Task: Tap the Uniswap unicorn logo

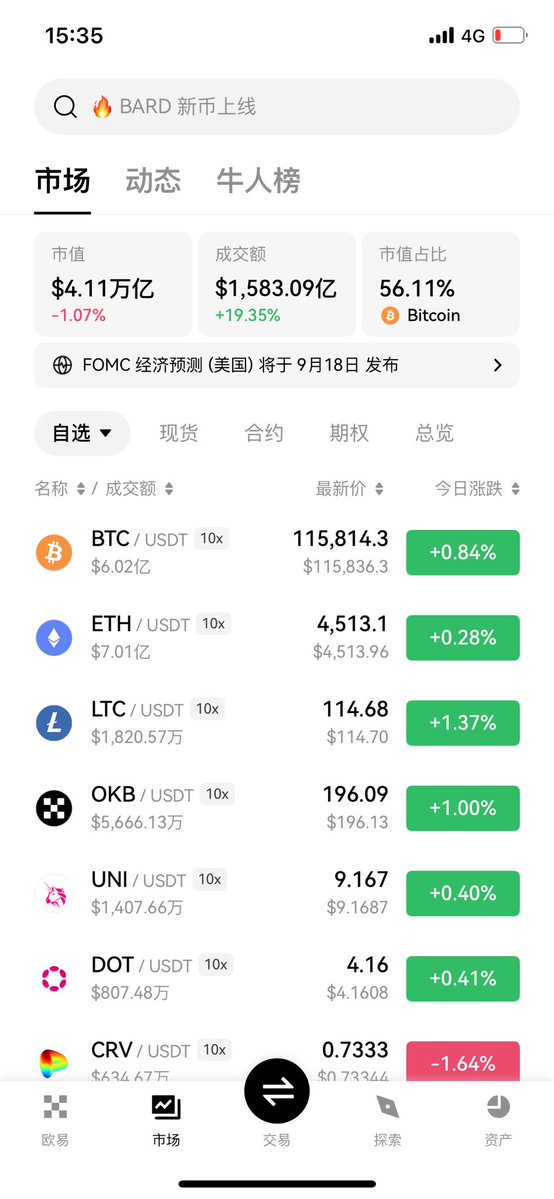Action: click(54, 893)
